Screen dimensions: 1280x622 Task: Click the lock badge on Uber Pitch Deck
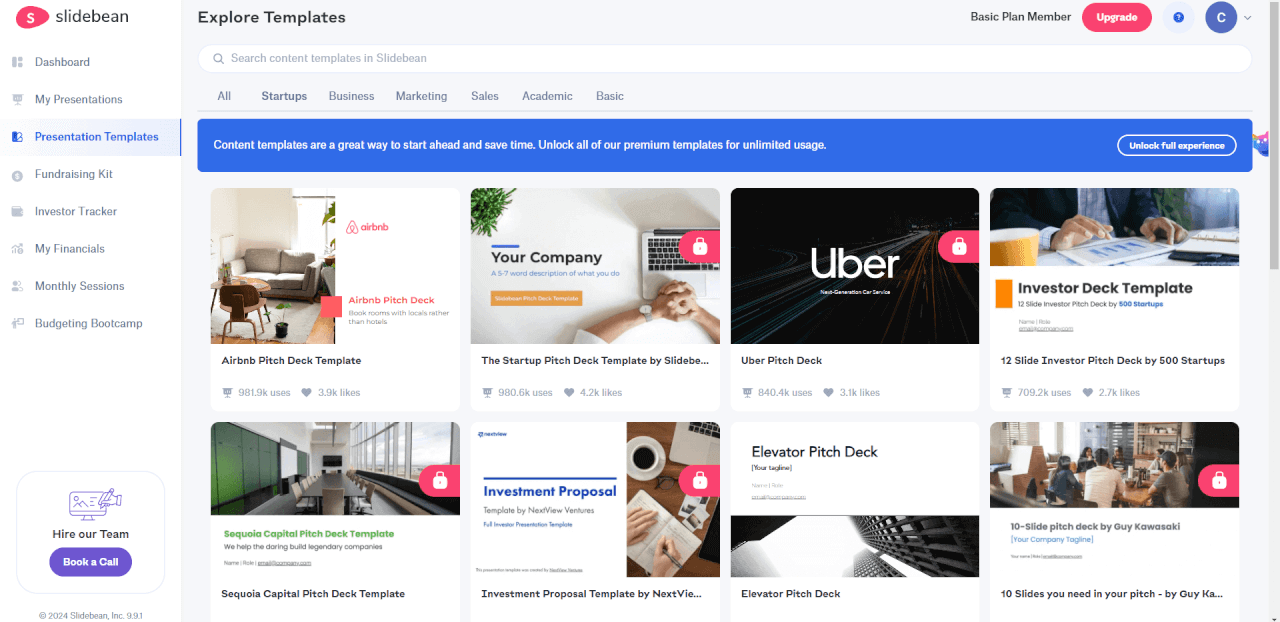(959, 246)
